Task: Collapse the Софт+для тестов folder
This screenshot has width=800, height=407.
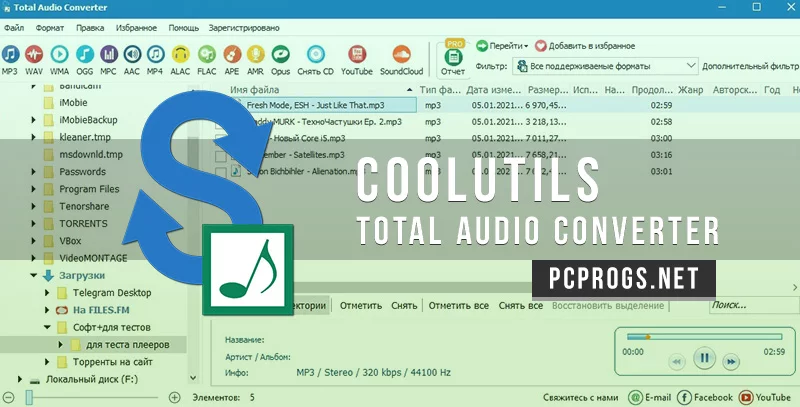Action: coord(47,327)
